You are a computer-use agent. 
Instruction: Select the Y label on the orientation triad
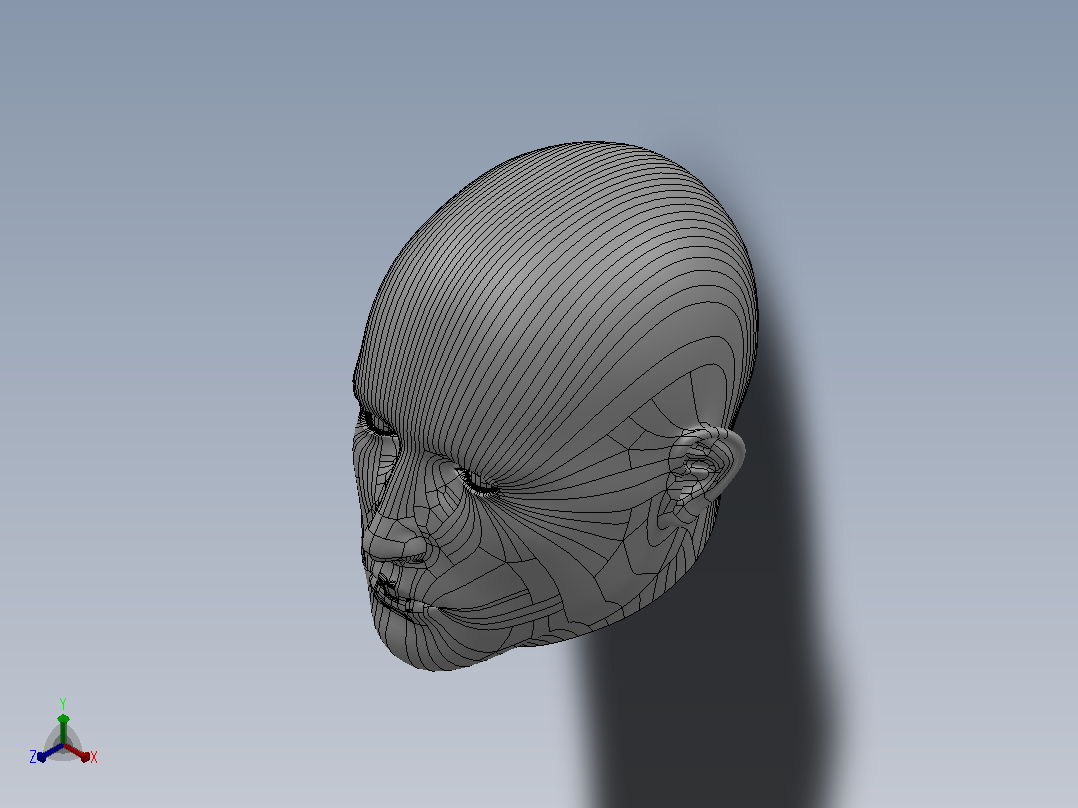(63, 704)
